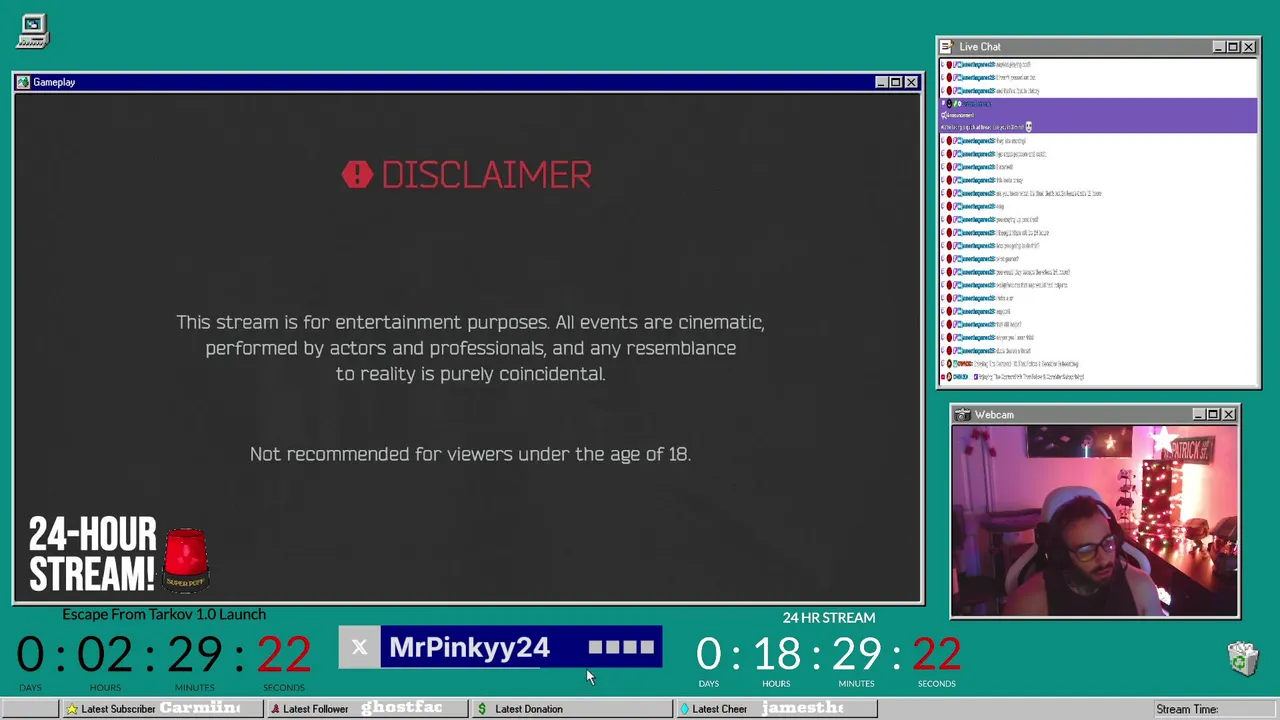Click the 02 hours value on Tarkov timer
This screenshot has width=1280, height=720.
coord(104,656)
